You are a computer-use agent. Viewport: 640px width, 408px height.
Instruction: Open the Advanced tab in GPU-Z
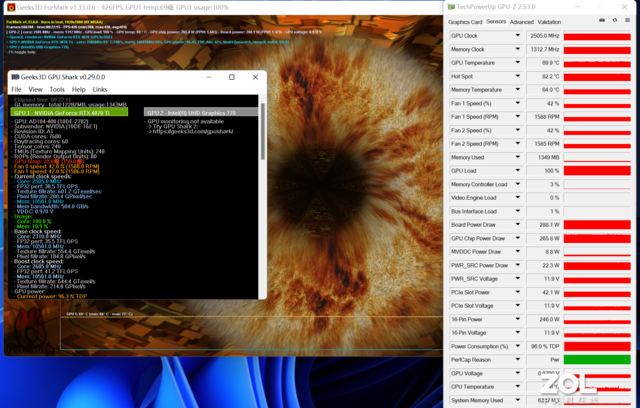[521, 21]
